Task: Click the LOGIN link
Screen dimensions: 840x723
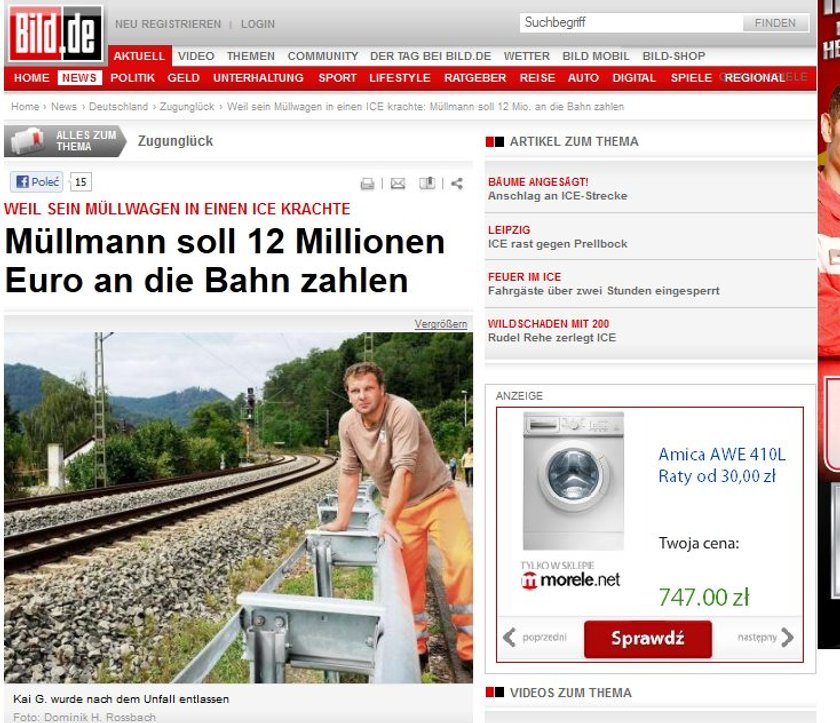Action: coord(258,24)
